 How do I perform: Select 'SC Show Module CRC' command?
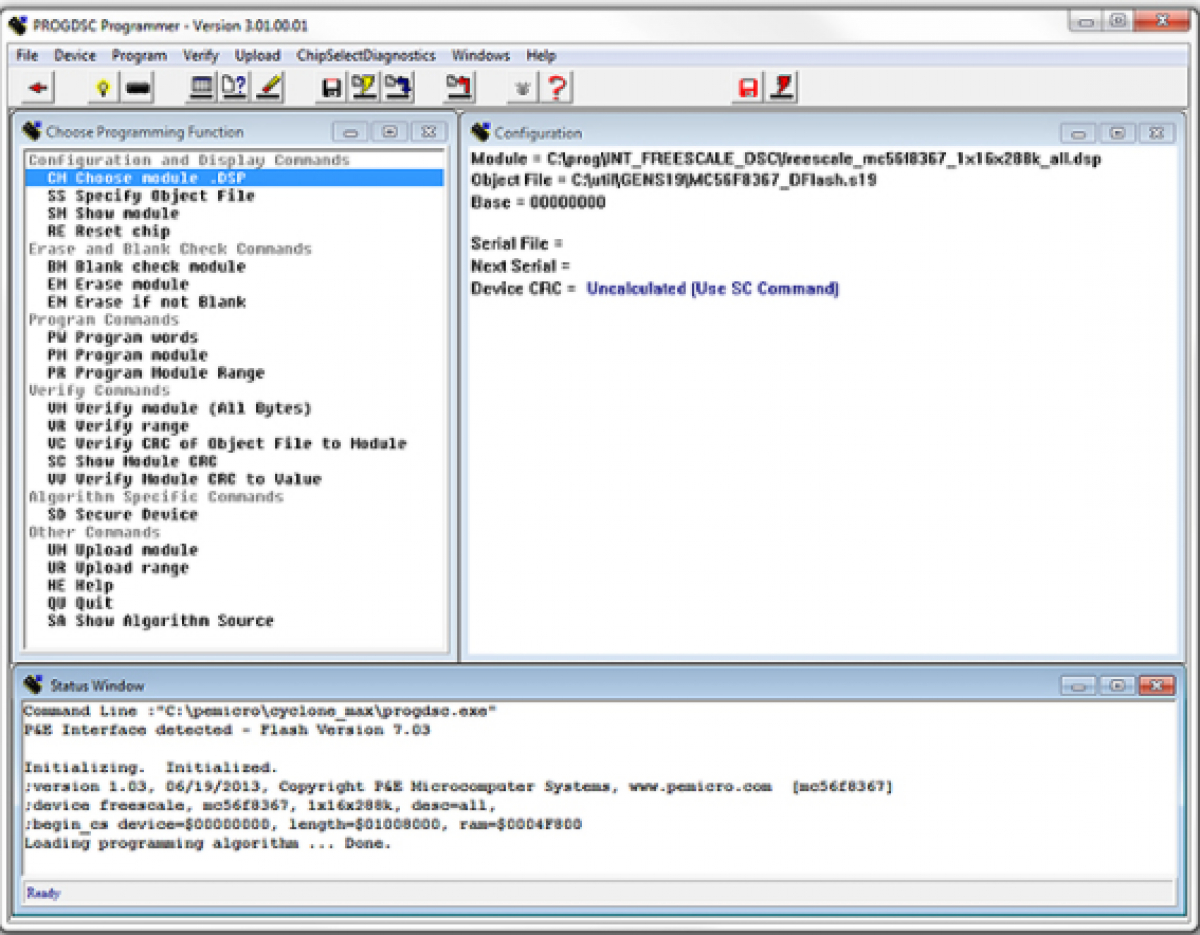click(x=131, y=461)
